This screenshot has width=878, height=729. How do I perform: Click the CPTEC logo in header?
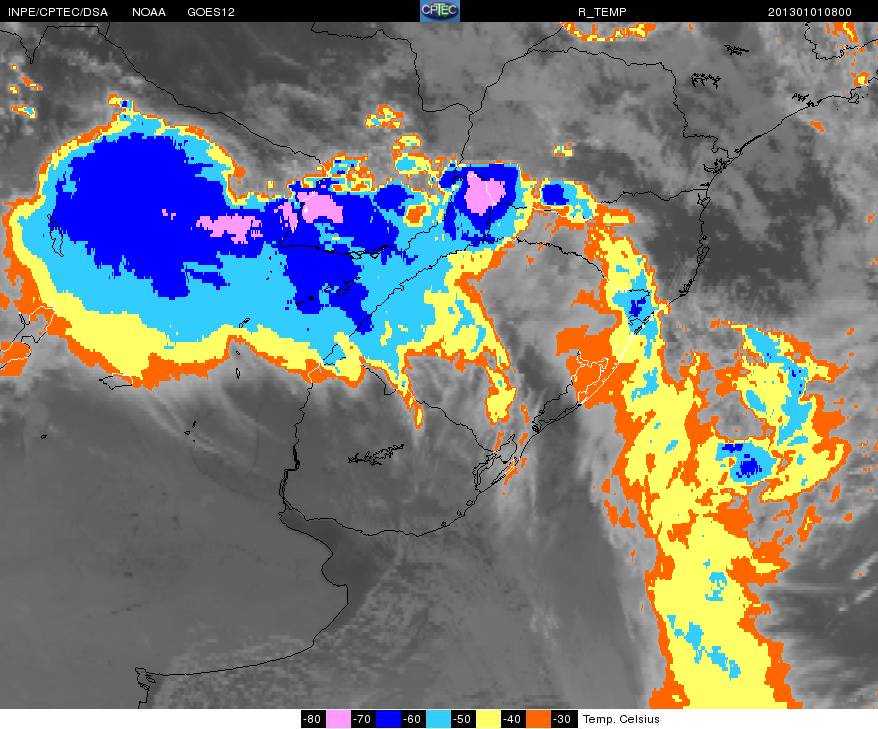coord(440,11)
